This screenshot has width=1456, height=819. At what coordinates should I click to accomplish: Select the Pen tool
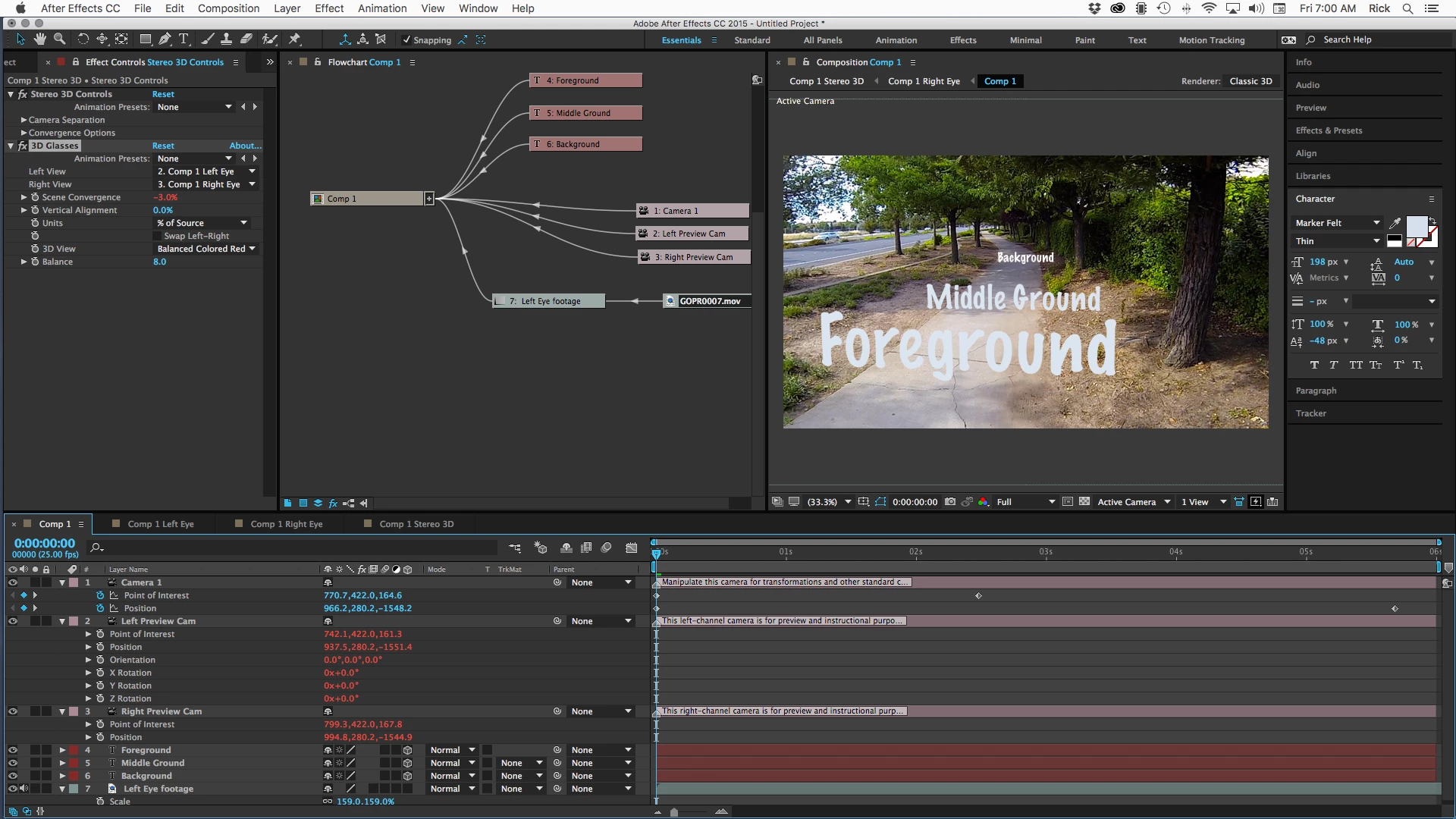[x=165, y=39]
